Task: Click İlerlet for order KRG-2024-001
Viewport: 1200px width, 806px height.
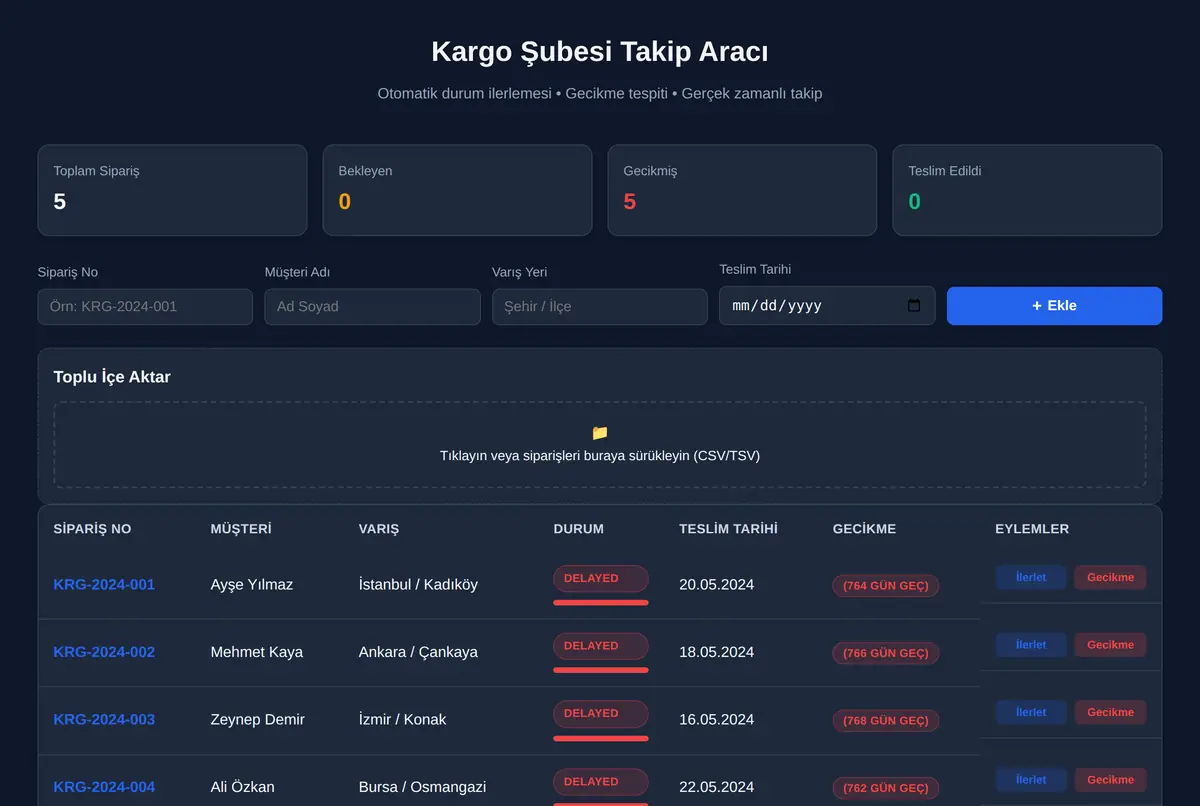Action: pyautogui.click(x=1031, y=577)
